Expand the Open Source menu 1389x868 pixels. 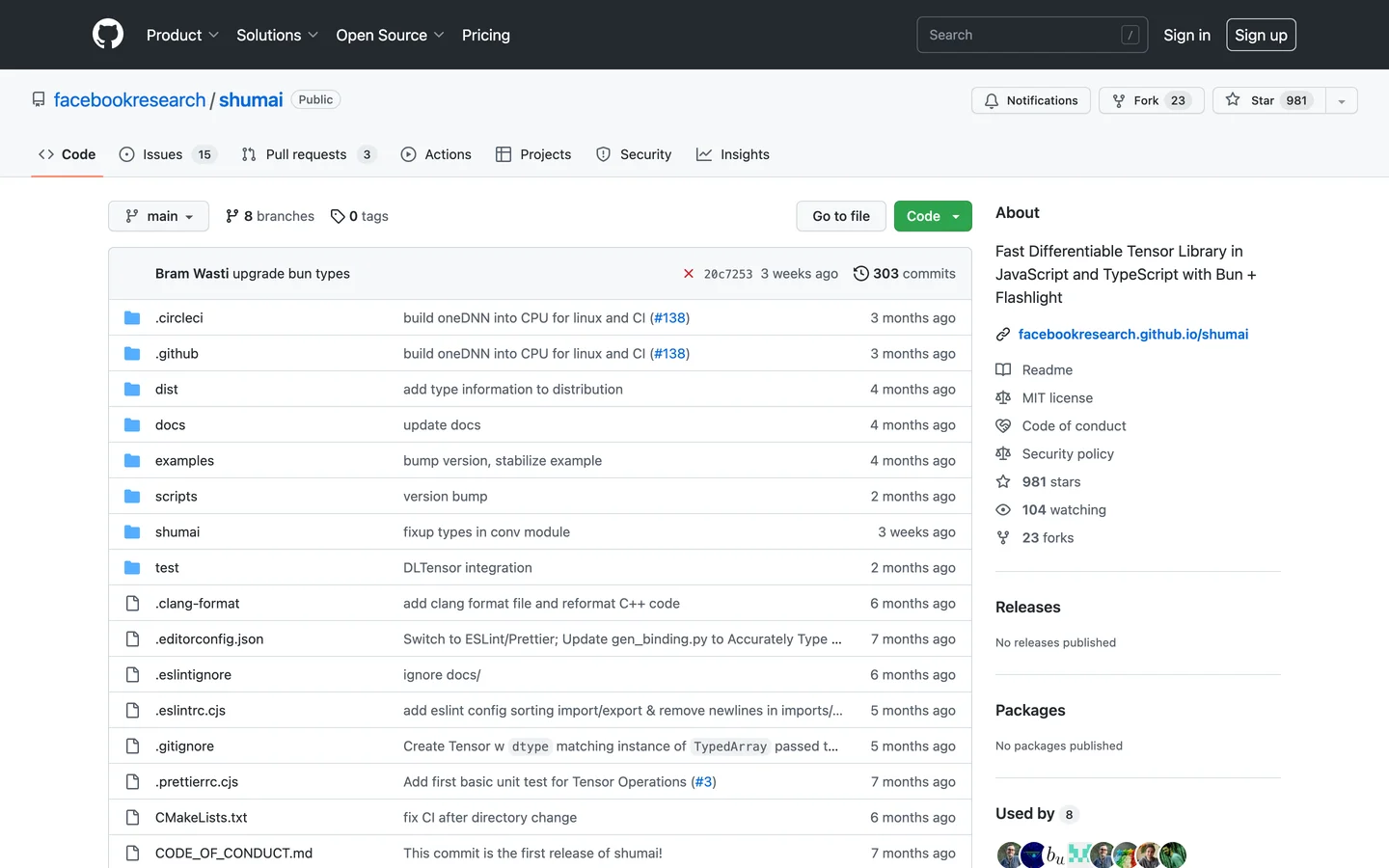[390, 35]
